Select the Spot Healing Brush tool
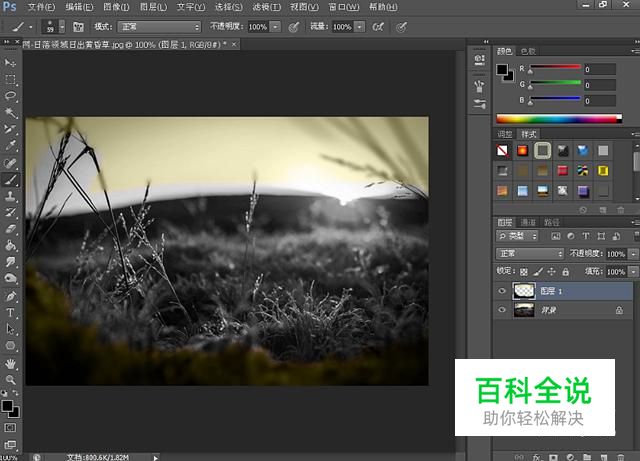This screenshot has width=640, height=461. tap(10, 163)
